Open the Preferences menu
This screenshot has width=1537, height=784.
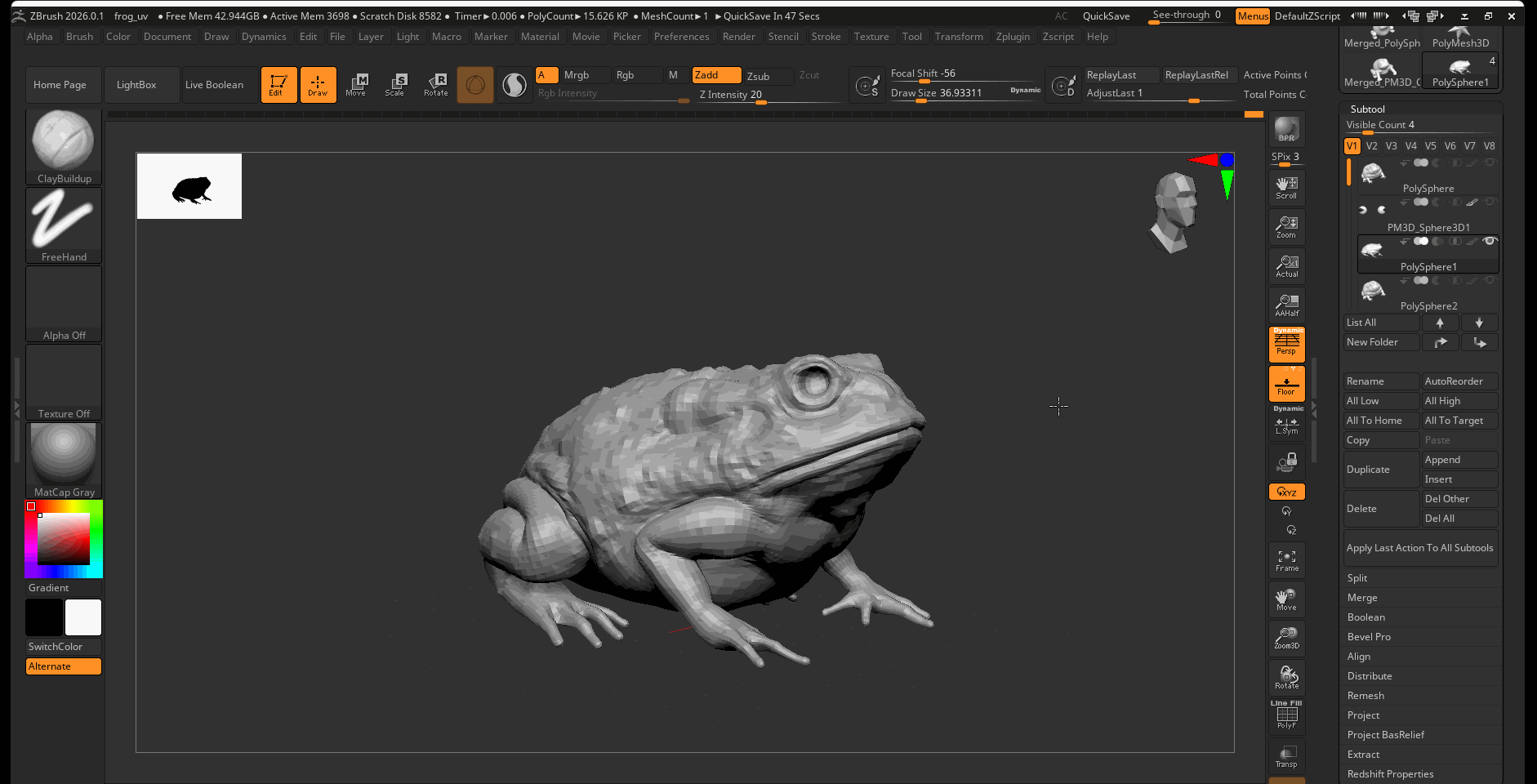click(681, 37)
